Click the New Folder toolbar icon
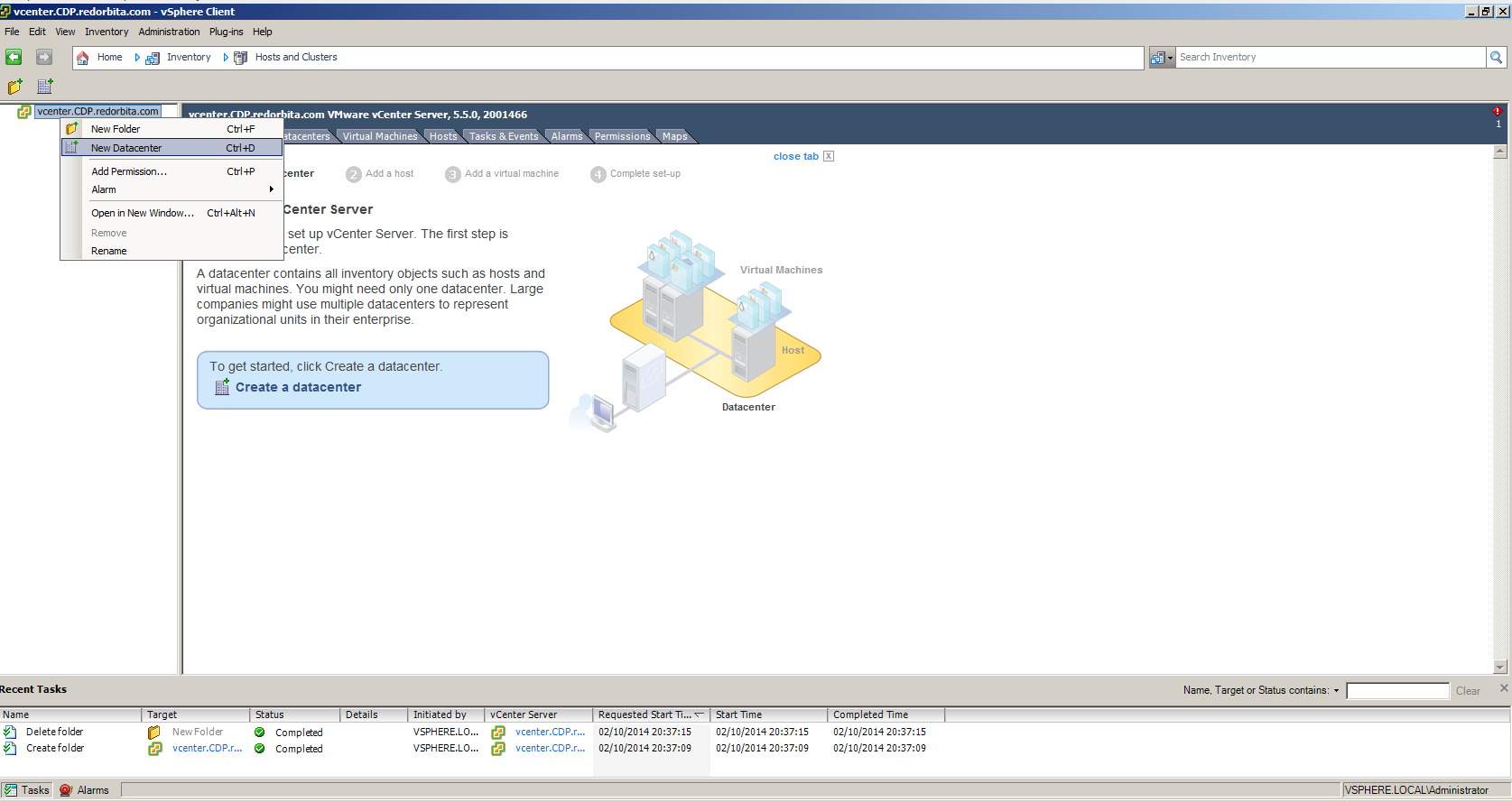This screenshot has height=802, width=1512. click(x=15, y=87)
